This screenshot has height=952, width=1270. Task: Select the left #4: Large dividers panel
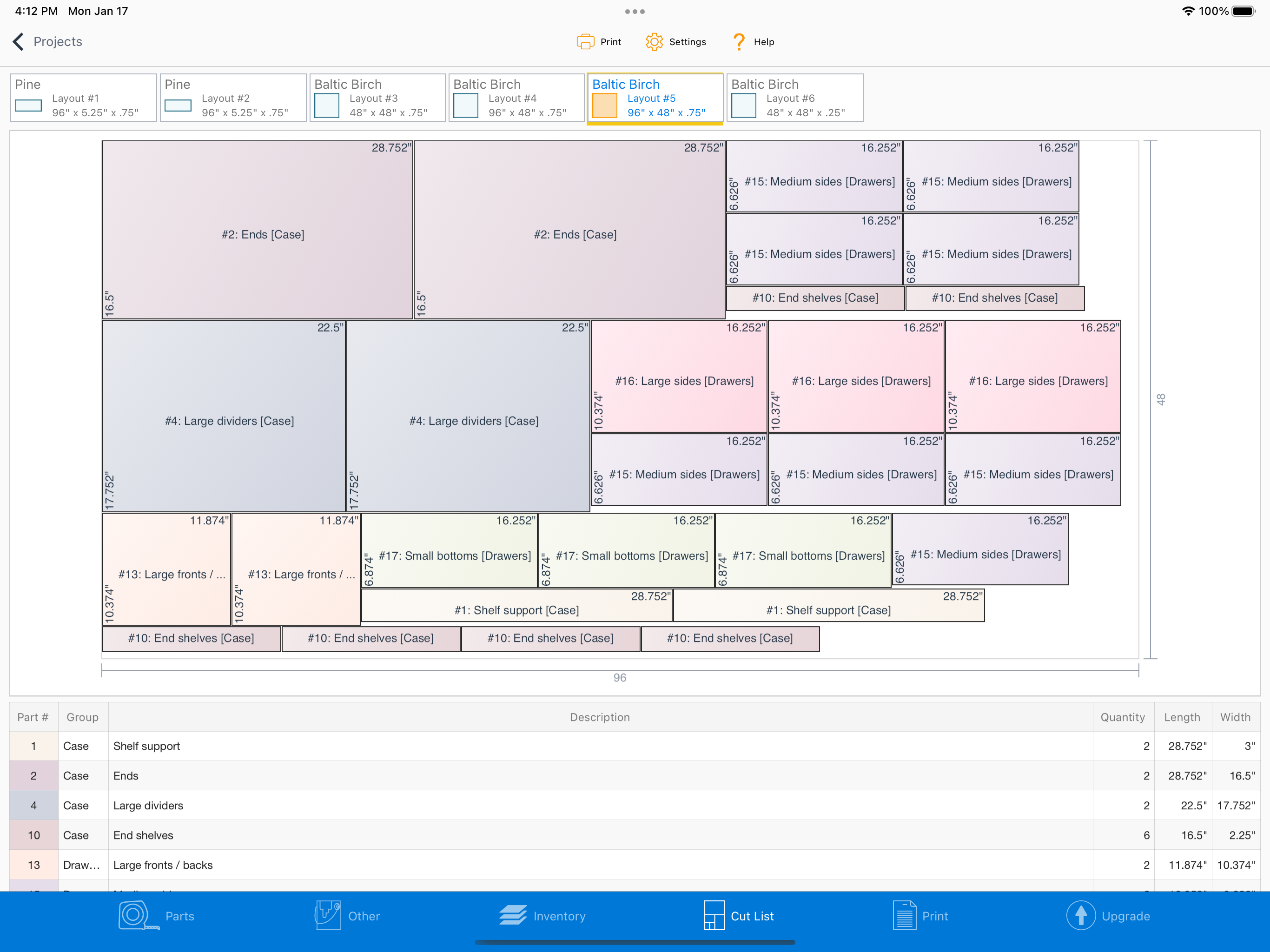click(x=224, y=416)
